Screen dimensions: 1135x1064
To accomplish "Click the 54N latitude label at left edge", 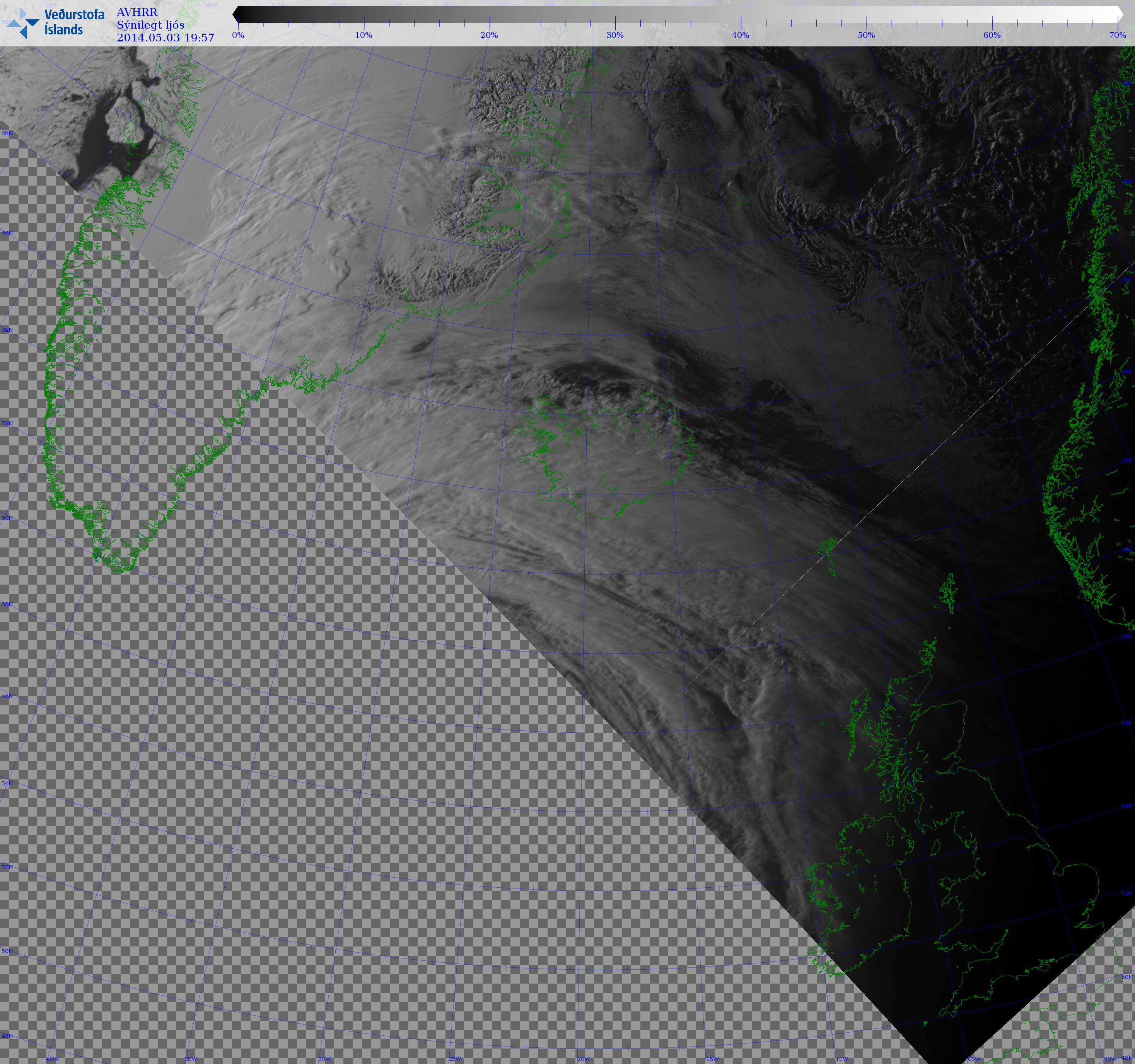I will pyautogui.click(x=7, y=784).
